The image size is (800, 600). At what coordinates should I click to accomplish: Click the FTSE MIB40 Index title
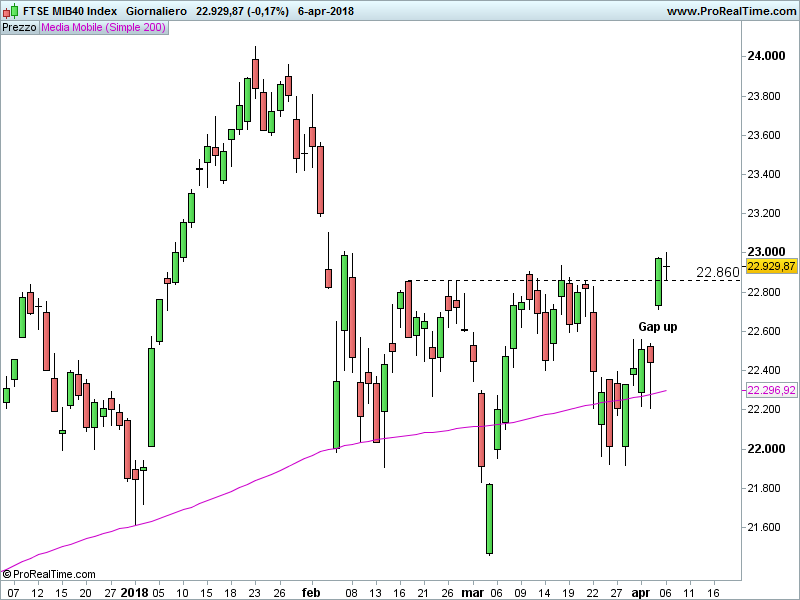pos(70,11)
